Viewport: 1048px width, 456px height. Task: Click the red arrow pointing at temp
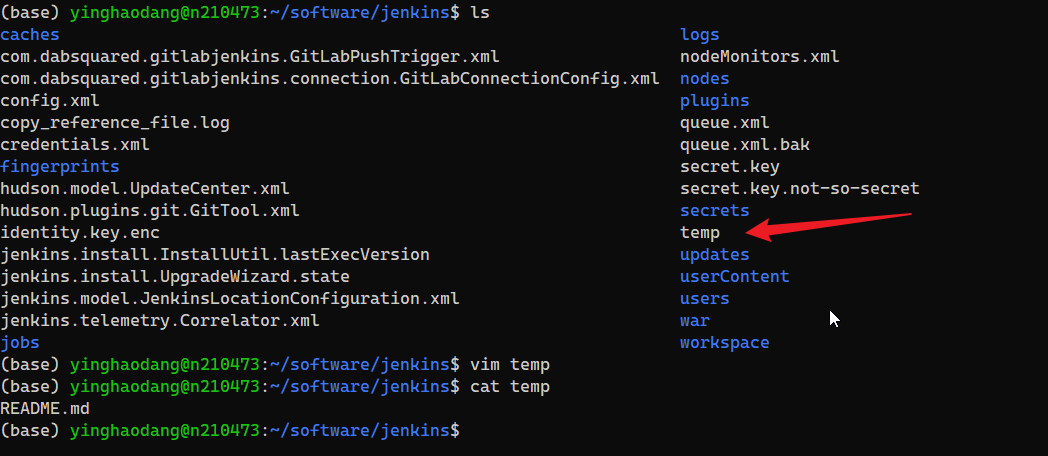[830, 226]
